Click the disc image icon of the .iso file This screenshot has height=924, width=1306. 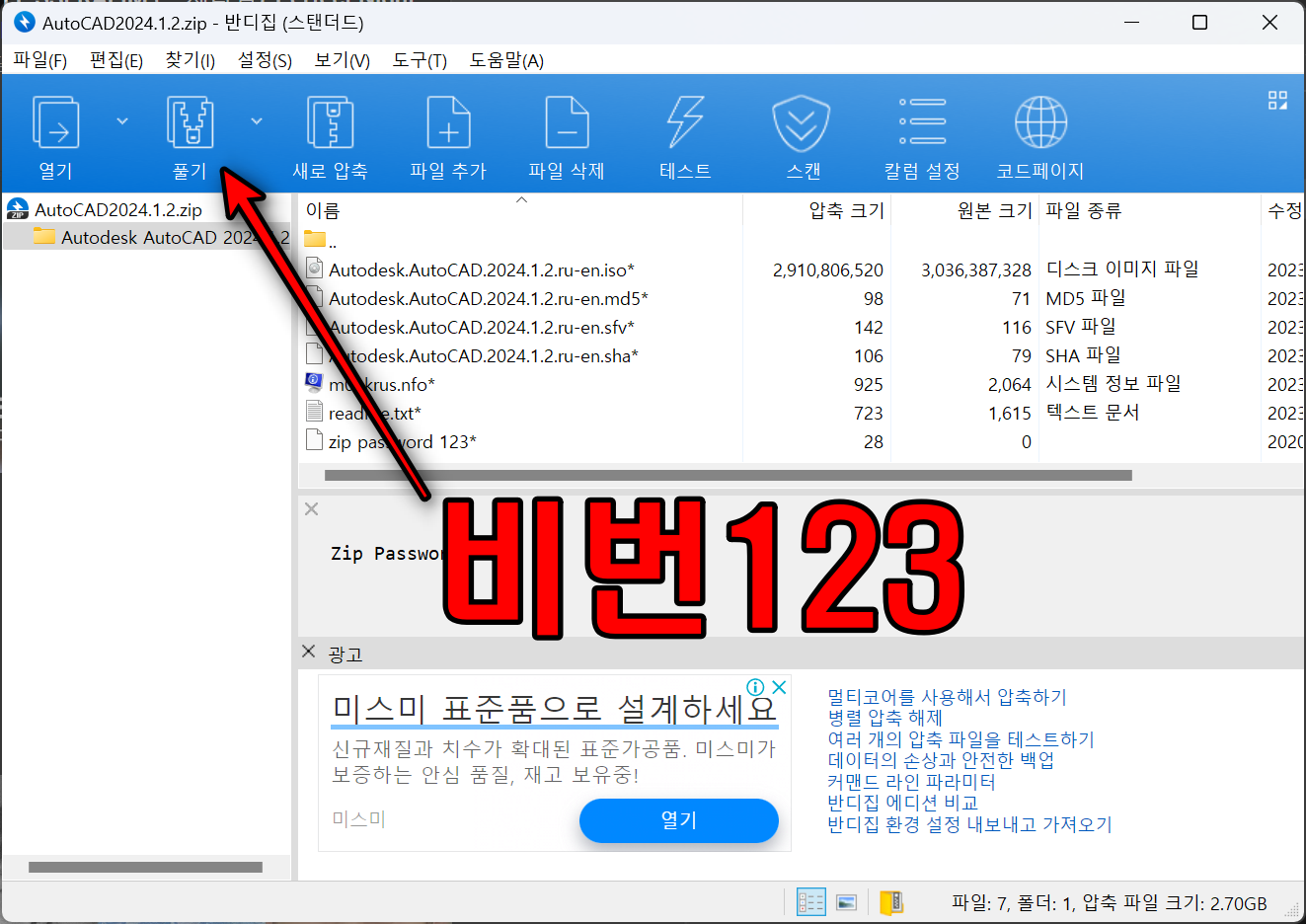[315, 269]
